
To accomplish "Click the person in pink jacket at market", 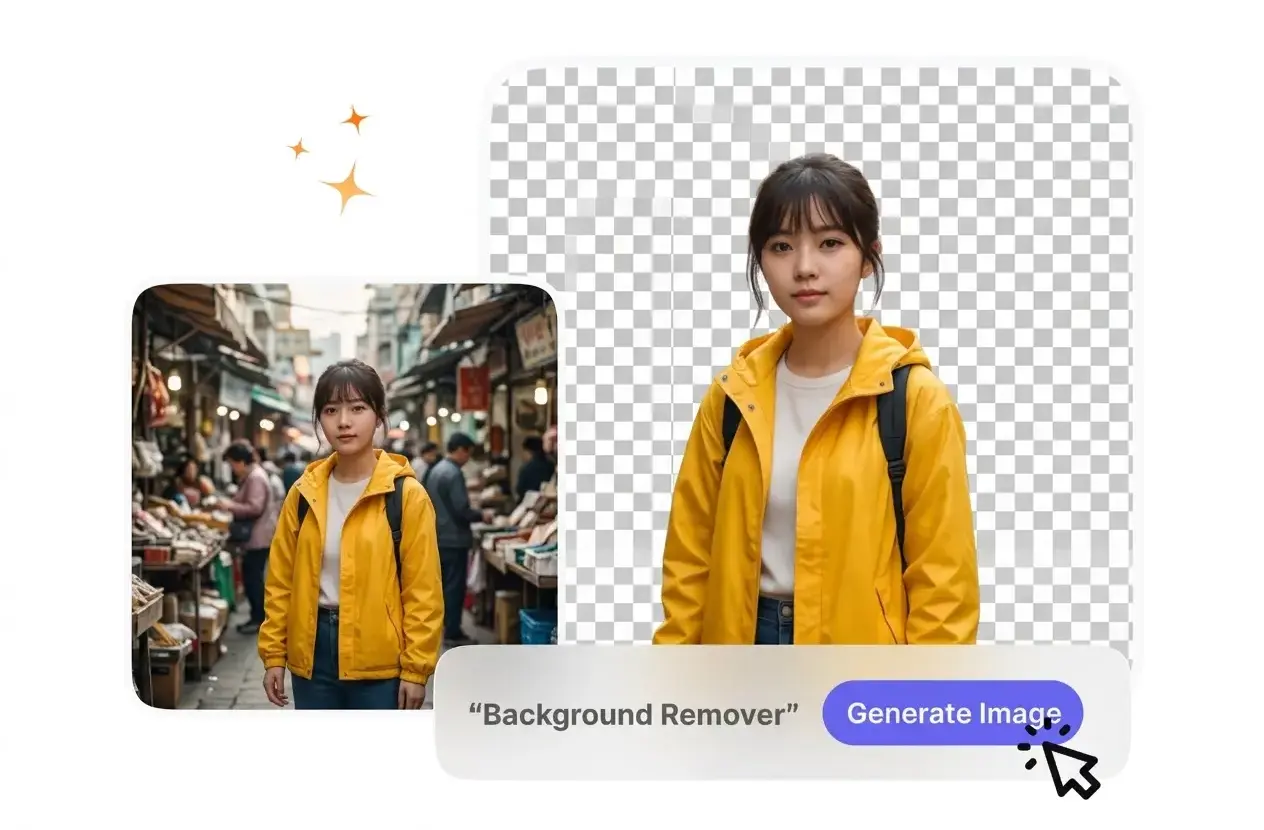I will click(250, 505).
